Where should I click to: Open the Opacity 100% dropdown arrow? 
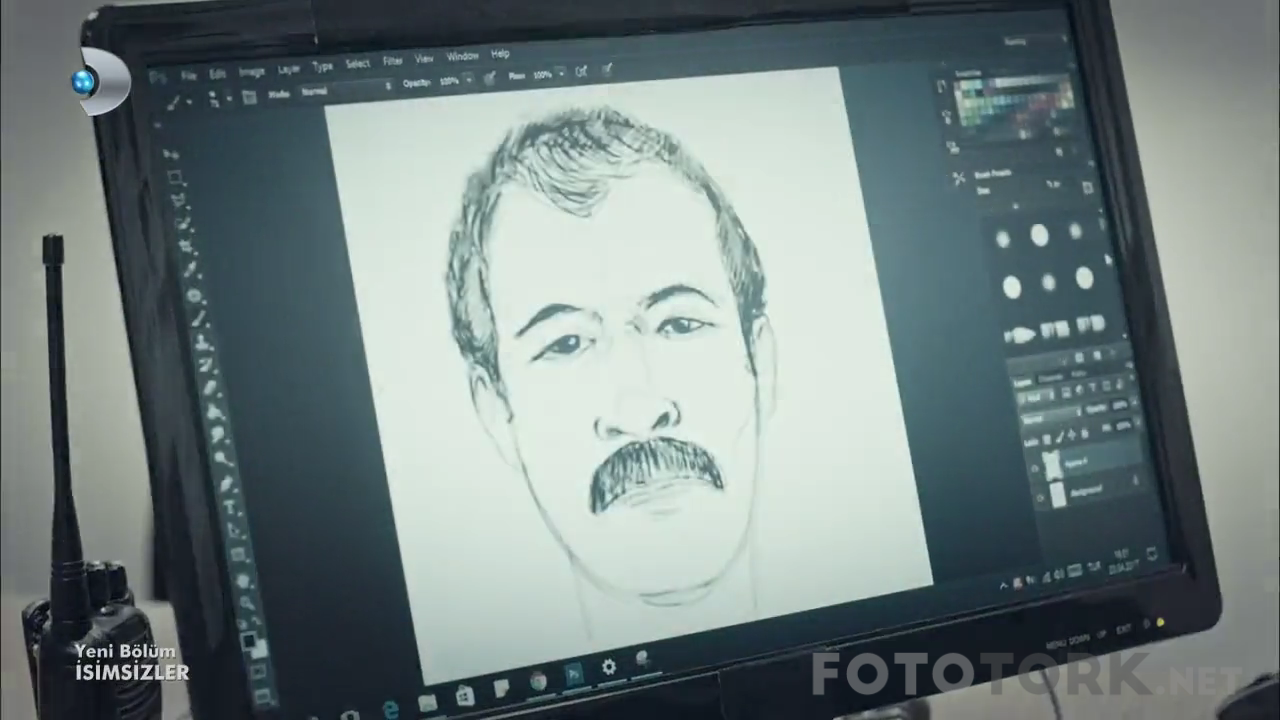click(469, 80)
